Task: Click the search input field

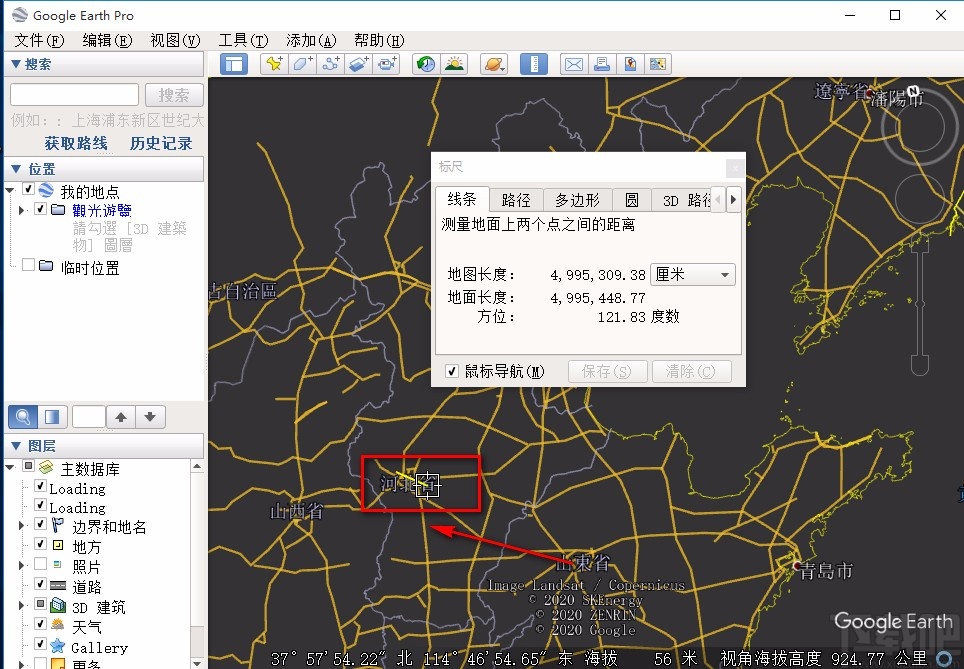Action: [x=74, y=95]
